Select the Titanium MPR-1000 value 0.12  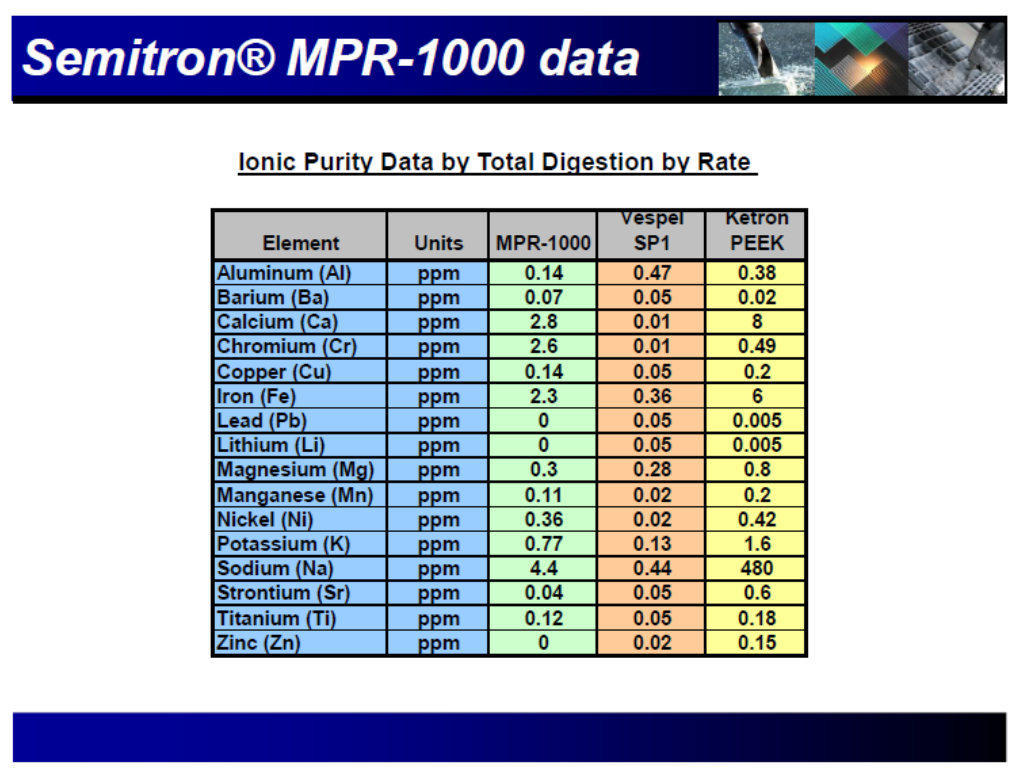[543, 618]
